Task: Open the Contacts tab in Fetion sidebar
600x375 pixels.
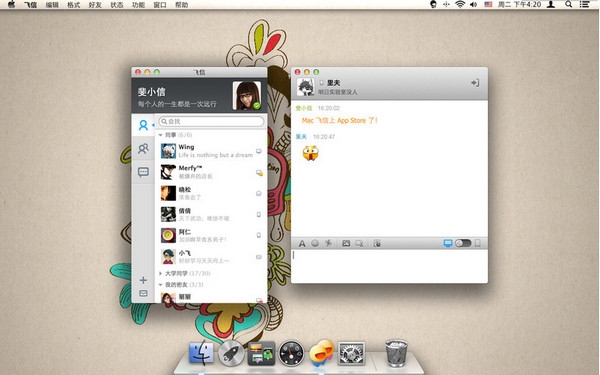Action: point(143,125)
